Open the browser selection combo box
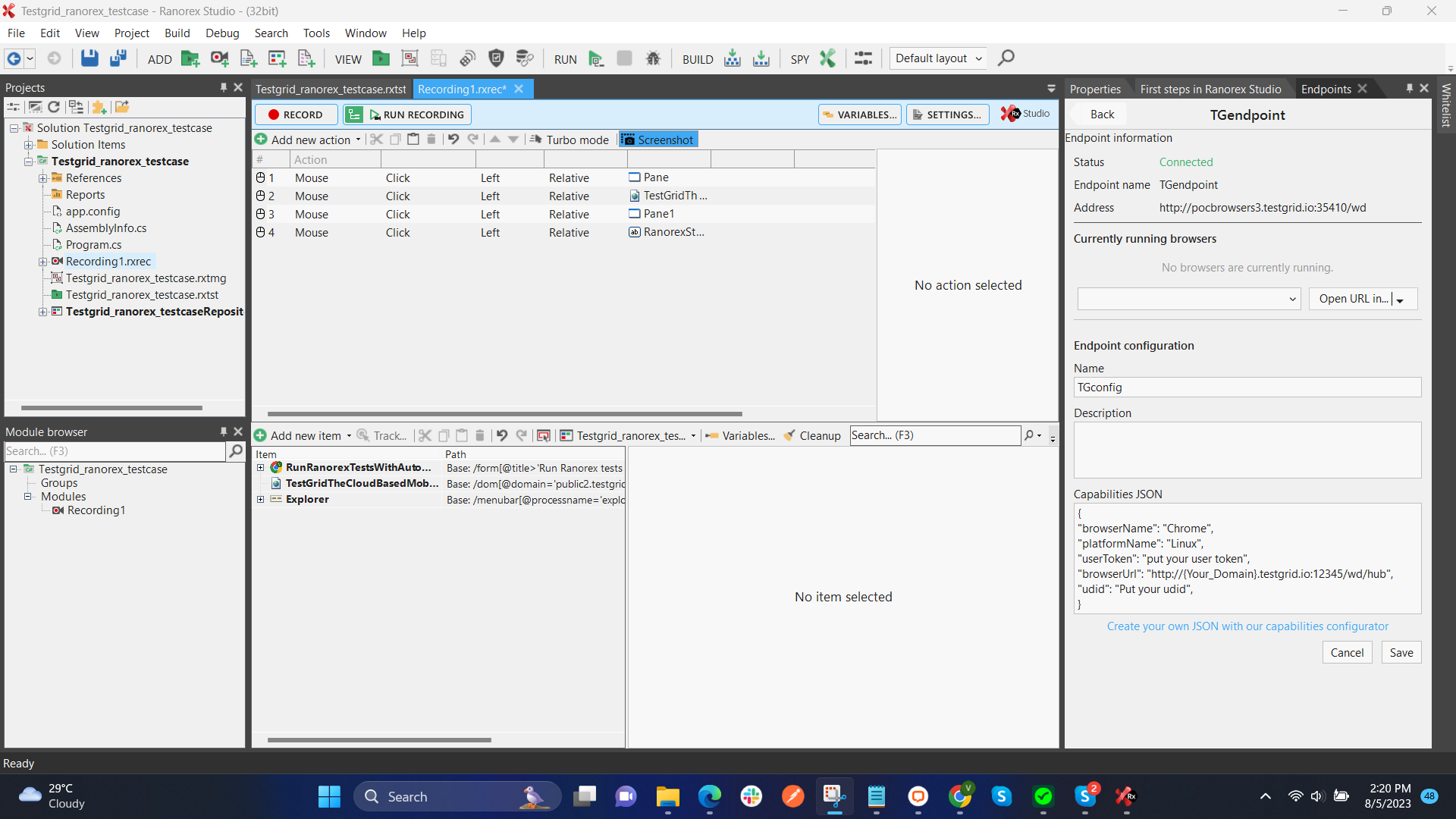1456x819 pixels. coord(1189,299)
